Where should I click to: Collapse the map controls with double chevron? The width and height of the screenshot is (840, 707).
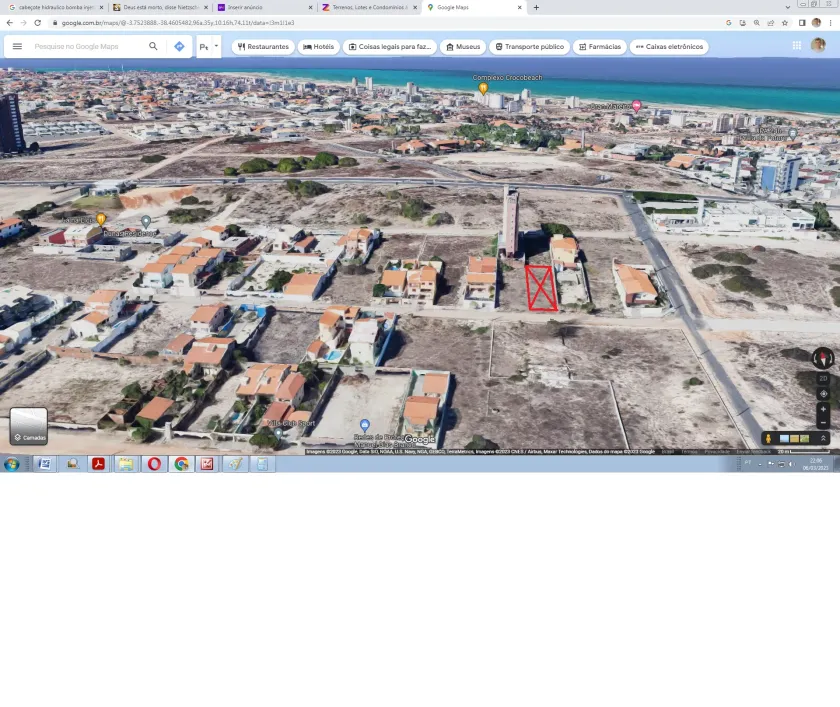(823, 438)
